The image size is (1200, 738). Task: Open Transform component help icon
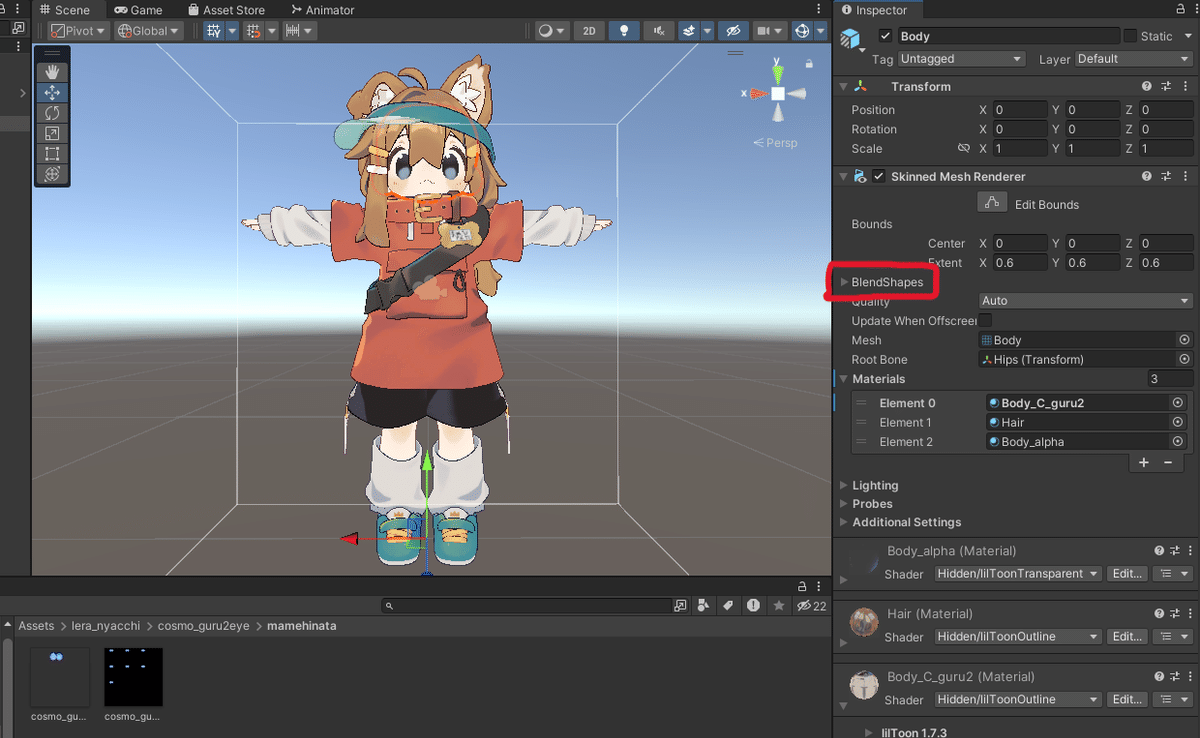tap(1148, 87)
